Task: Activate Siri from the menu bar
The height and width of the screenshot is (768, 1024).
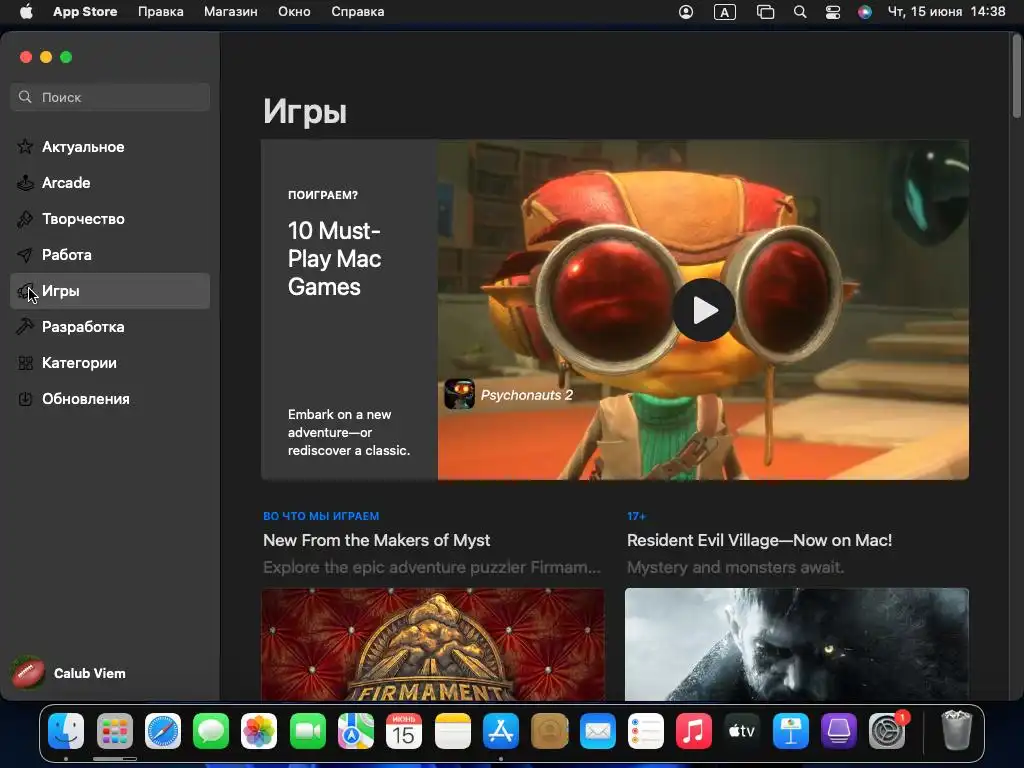Action: tap(865, 12)
